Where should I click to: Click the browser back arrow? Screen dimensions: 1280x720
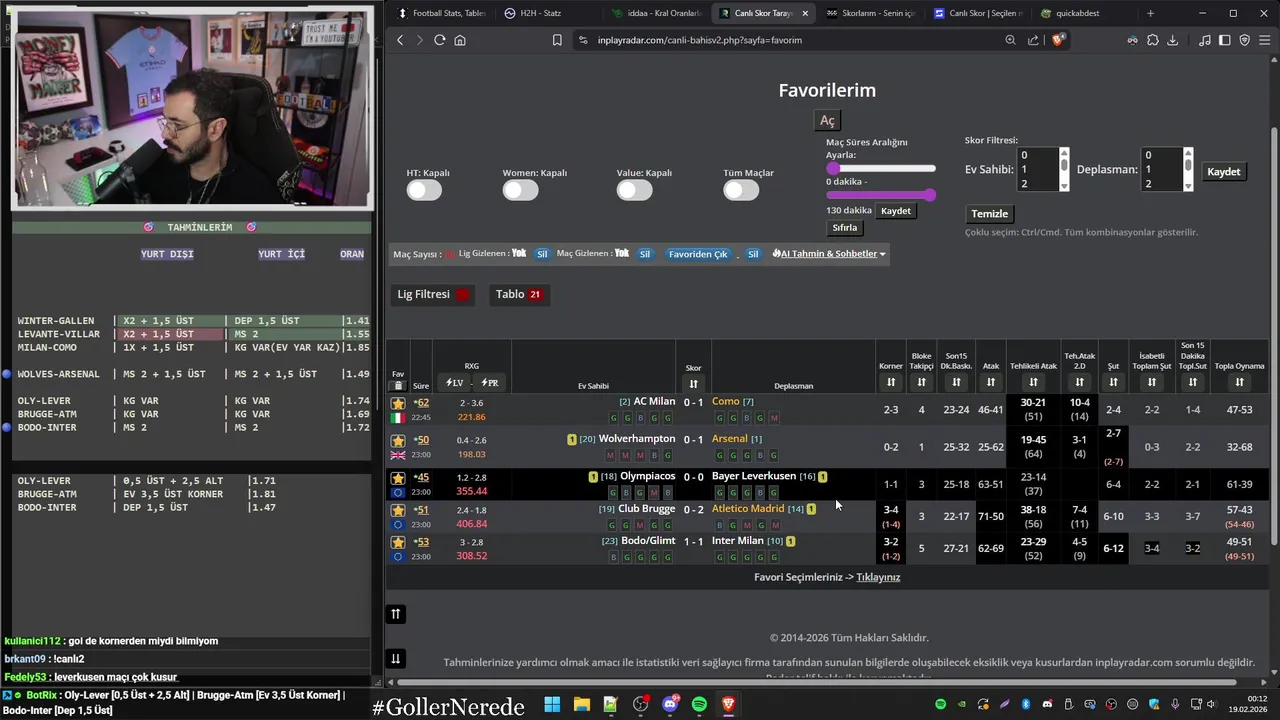(400, 40)
